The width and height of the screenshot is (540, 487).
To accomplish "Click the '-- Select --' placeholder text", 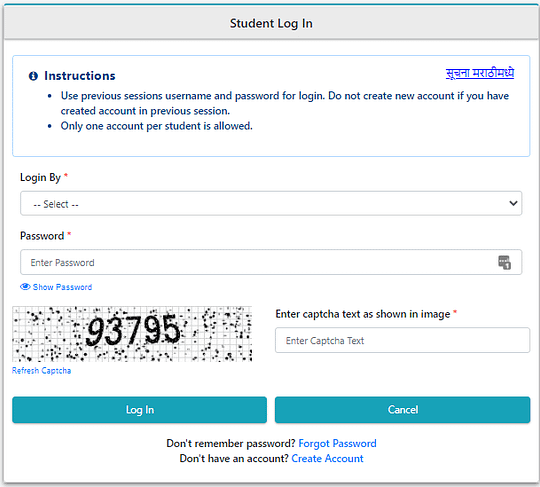I will tap(56, 204).
